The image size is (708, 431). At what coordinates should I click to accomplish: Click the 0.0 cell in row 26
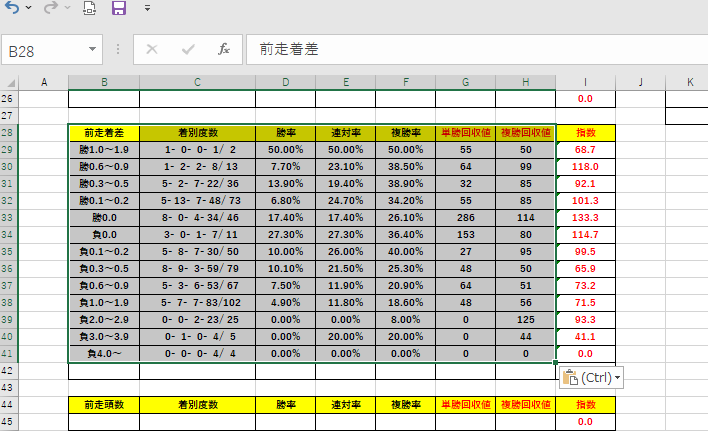click(x=585, y=99)
